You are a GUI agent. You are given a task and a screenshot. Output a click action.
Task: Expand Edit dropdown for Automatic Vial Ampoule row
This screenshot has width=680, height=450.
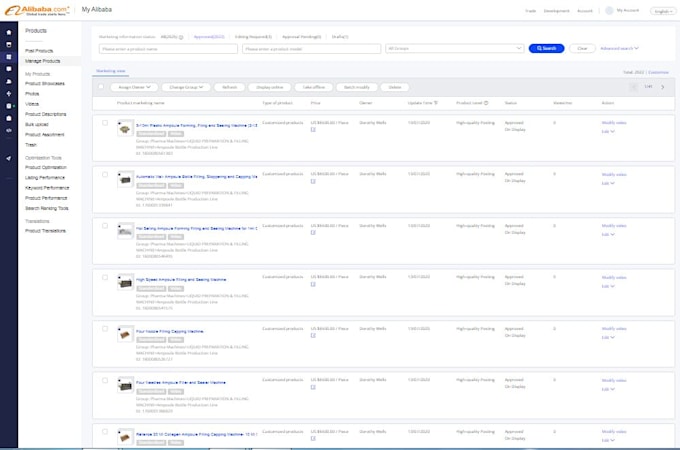coord(608,183)
